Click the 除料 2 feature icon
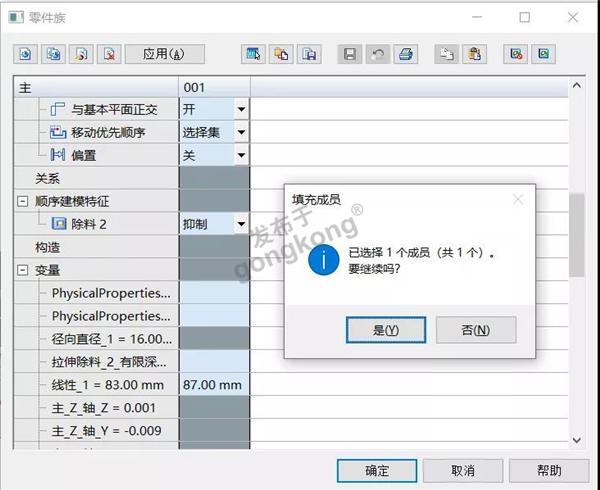This screenshot has width=600, height=490. [58, 224]
